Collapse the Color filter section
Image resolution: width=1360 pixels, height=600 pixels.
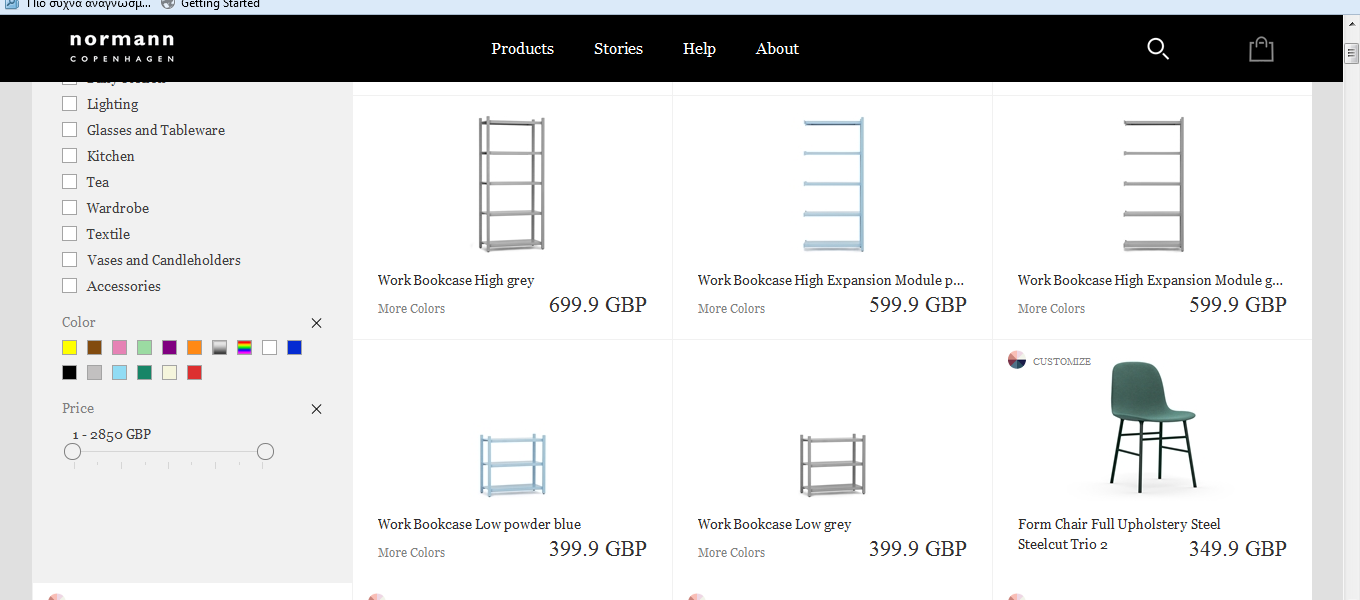click(x=317, y=323)
